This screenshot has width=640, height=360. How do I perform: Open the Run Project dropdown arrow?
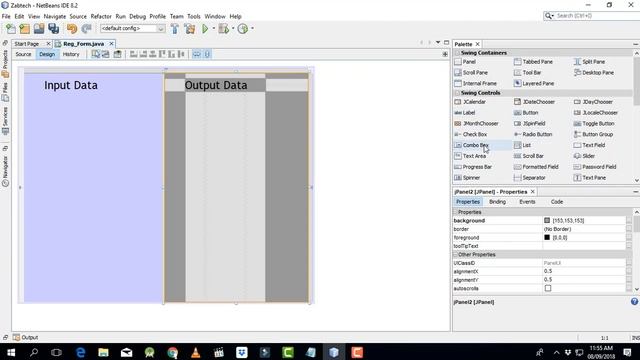pyautogui.click(x=213, y=29)
